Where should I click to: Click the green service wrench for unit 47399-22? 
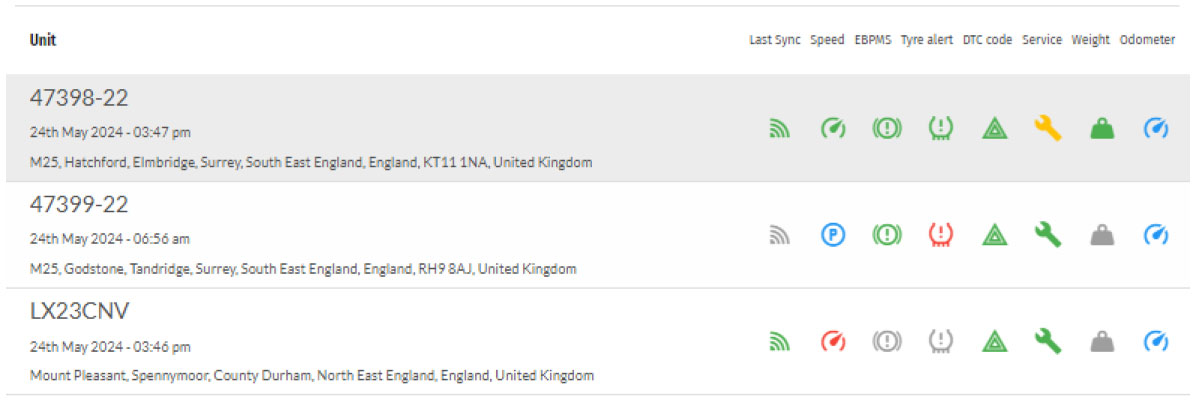coord(1047,235)
